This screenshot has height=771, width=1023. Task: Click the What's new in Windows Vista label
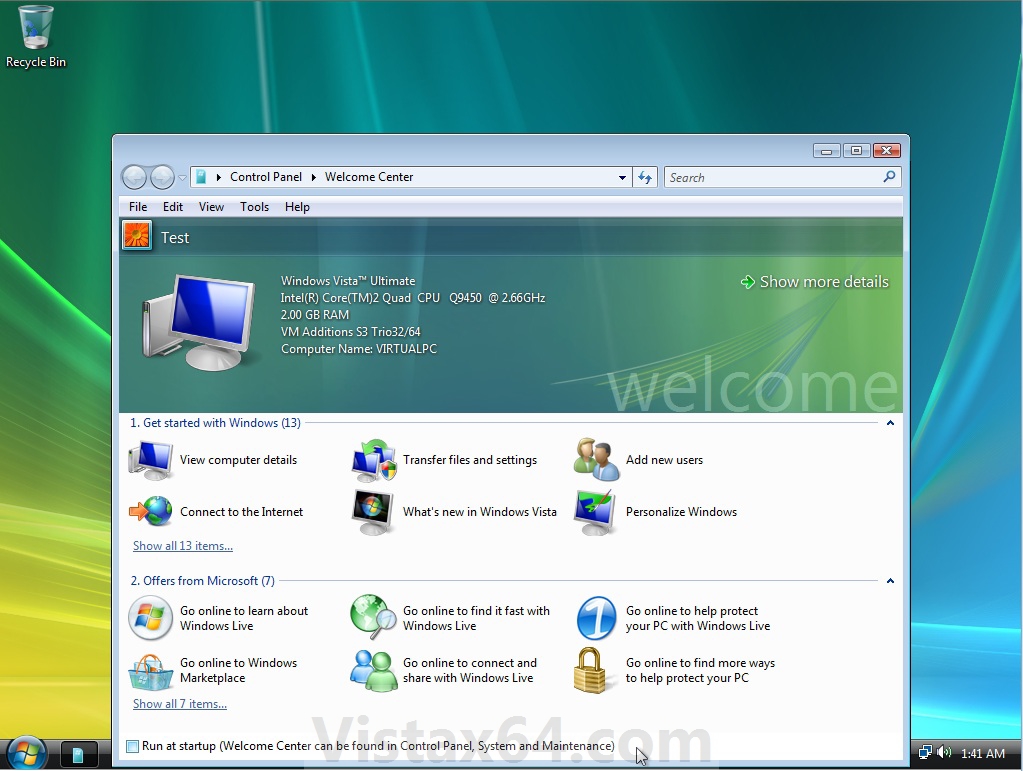pos(480,512)
